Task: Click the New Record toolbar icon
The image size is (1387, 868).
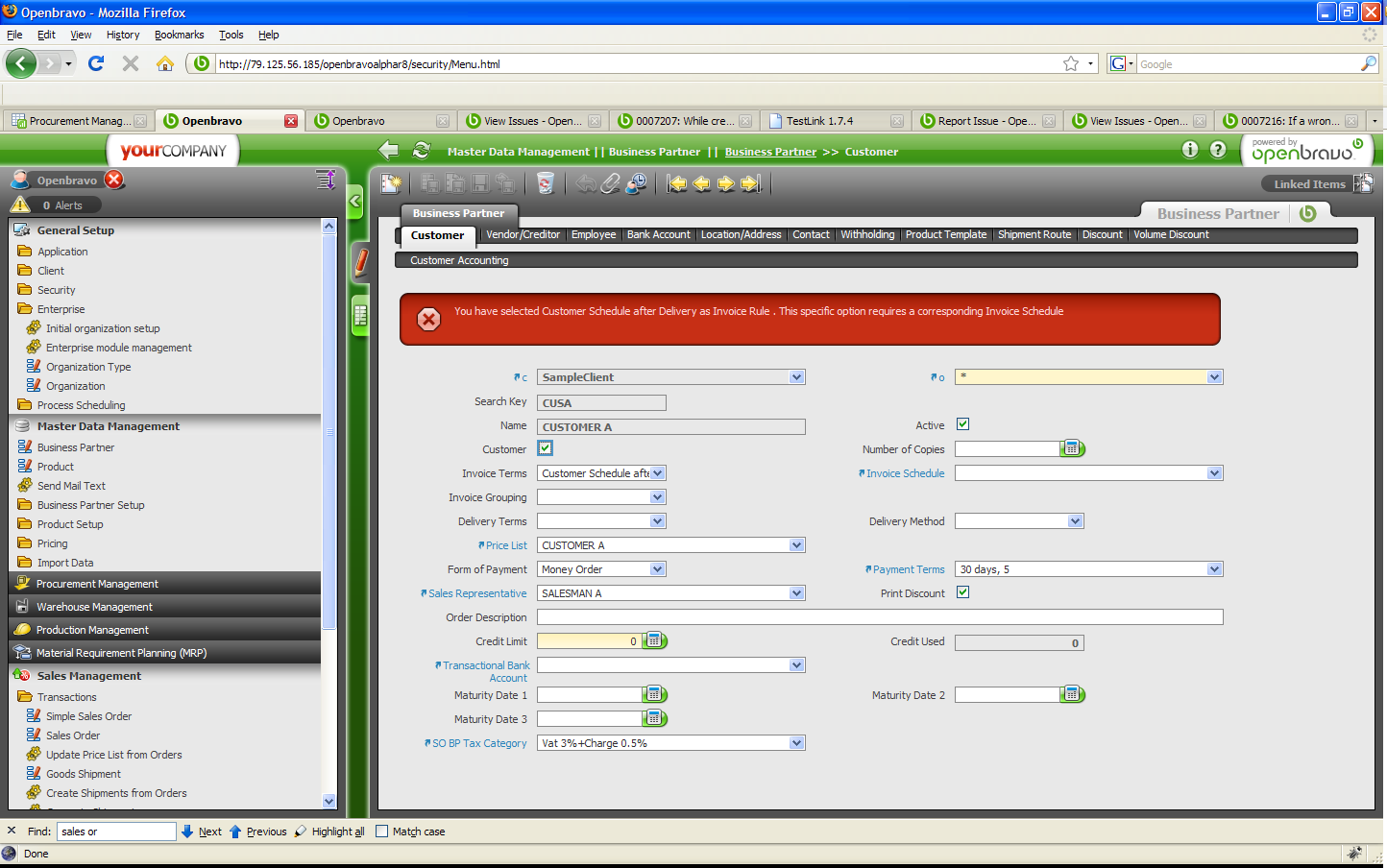Action: [x=391, y=183]
